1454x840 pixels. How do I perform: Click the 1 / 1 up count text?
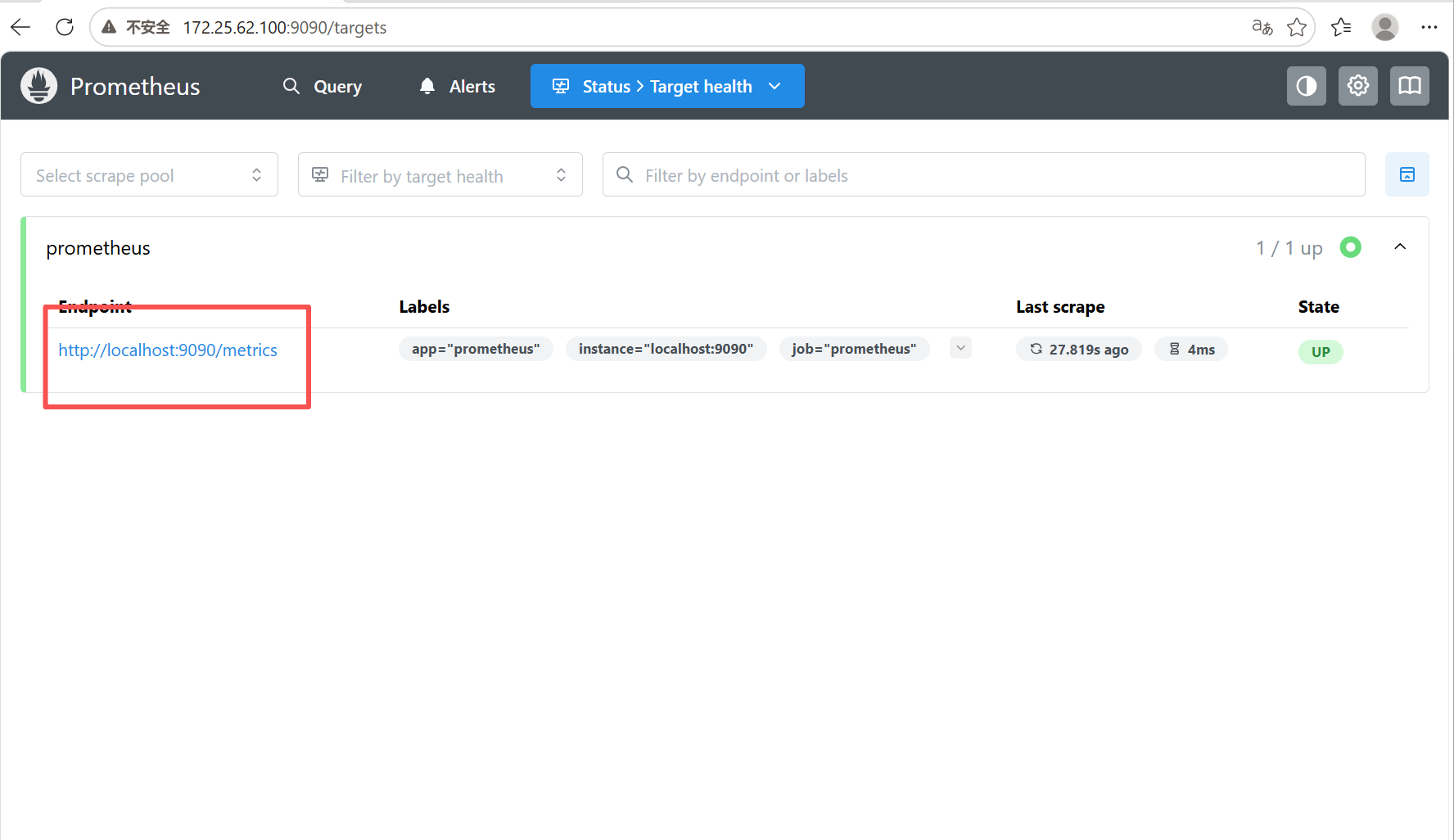(1289, 248)
